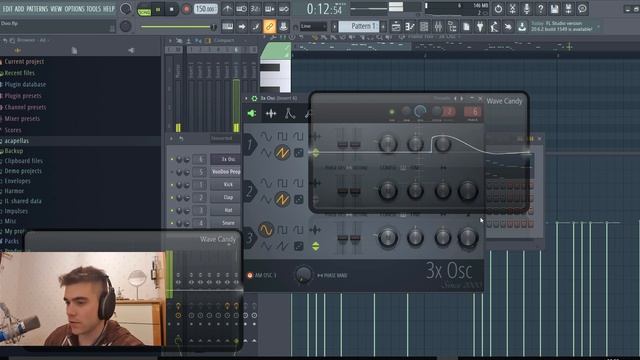Image resolution: width=640 pixels, height=360 pixels.
Task: Select the Snare channel button
Action: pyautogui.click(x=226, y=223)
